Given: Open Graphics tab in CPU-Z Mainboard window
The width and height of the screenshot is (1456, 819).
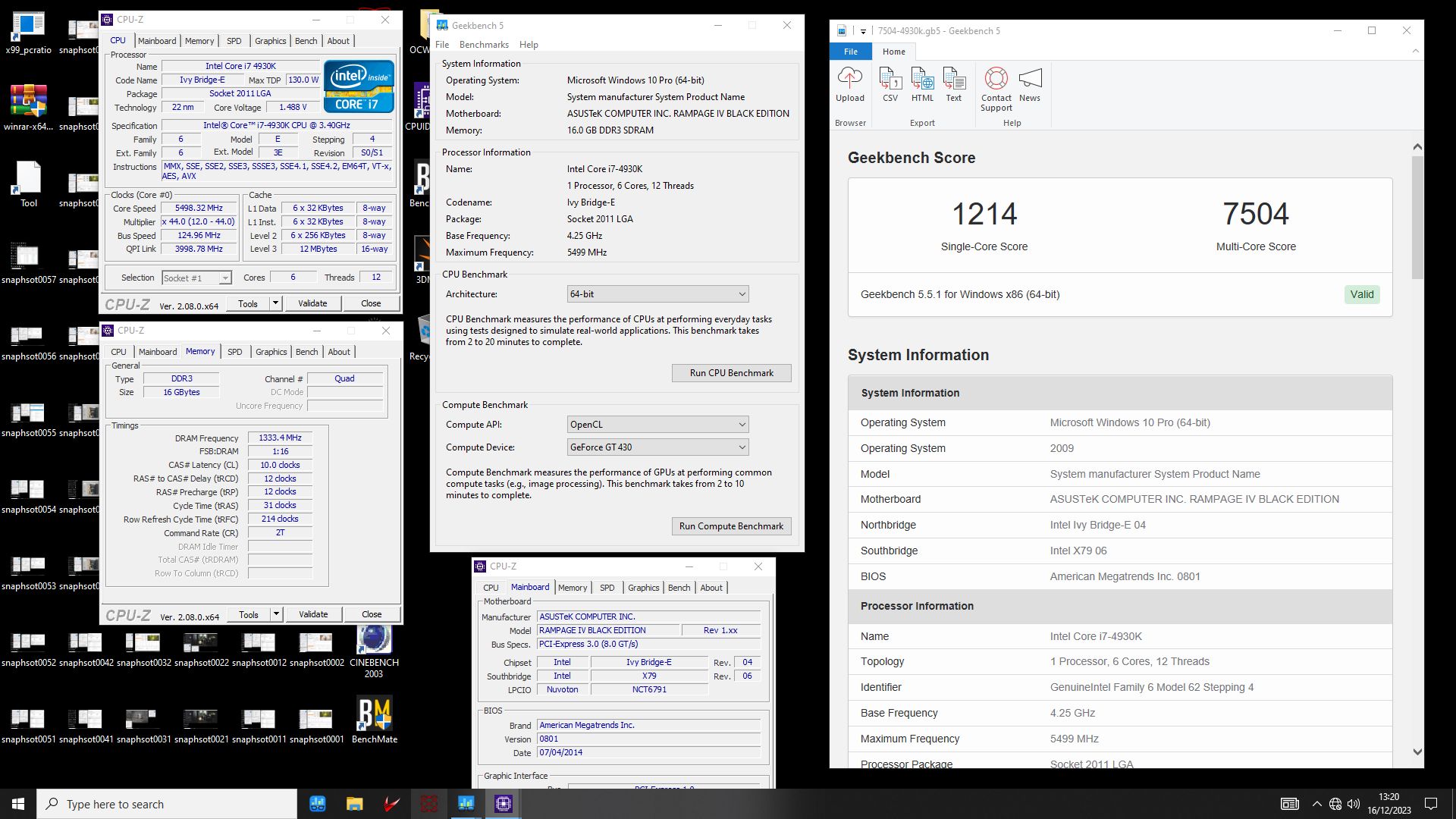Looking at the screenshot, I should pos(643,588).
